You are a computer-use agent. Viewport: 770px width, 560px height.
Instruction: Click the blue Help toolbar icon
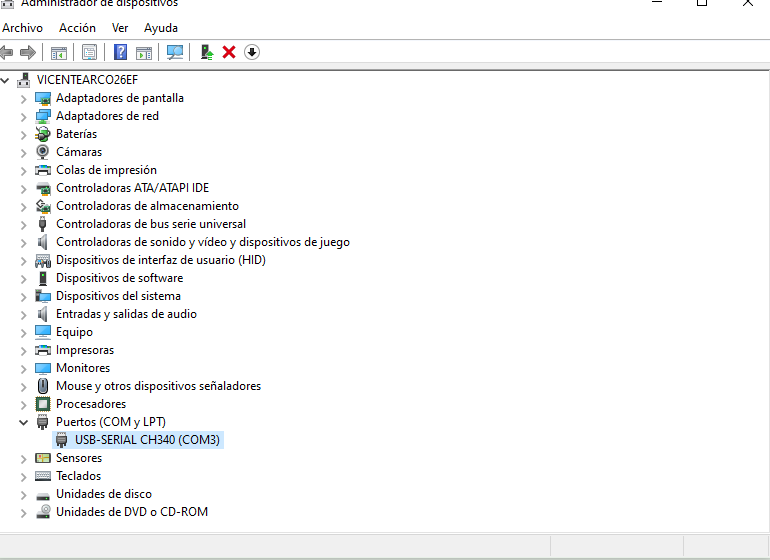coord(120,52)
